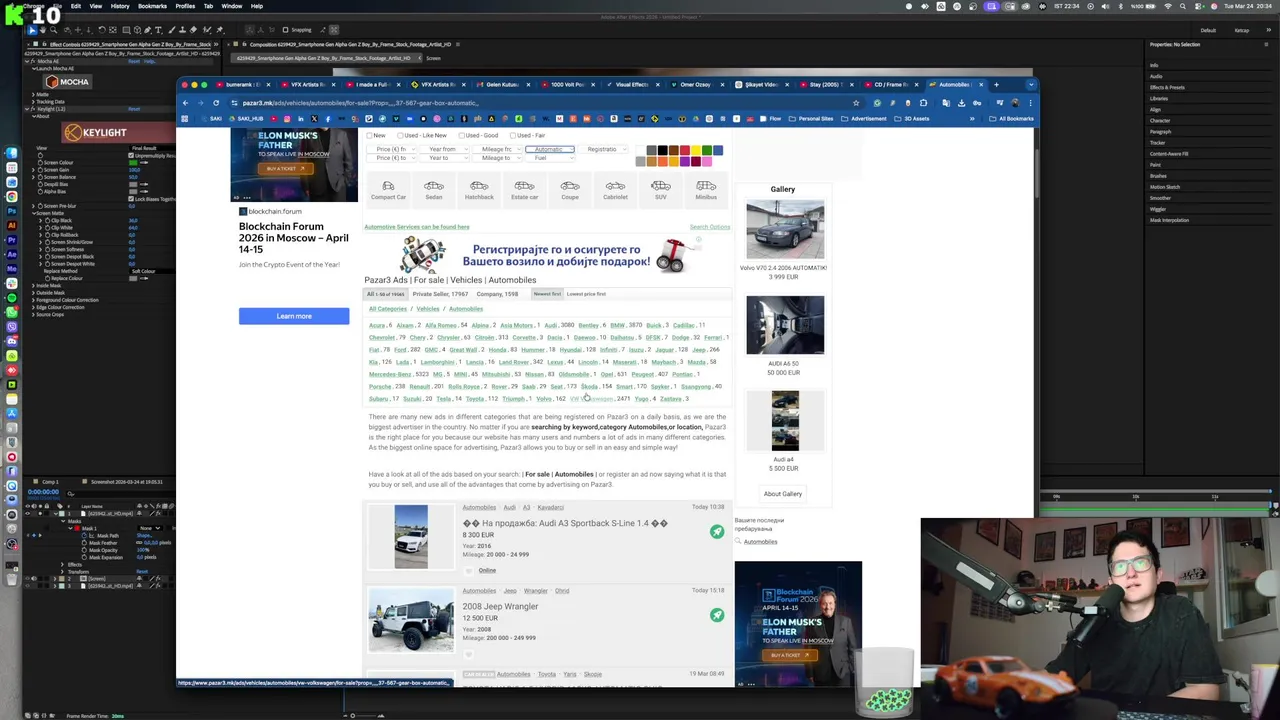The height and width of the screenshot is (720, 1280).
Task: Check the Used - Like New checkbox
Action: point(398,135)
